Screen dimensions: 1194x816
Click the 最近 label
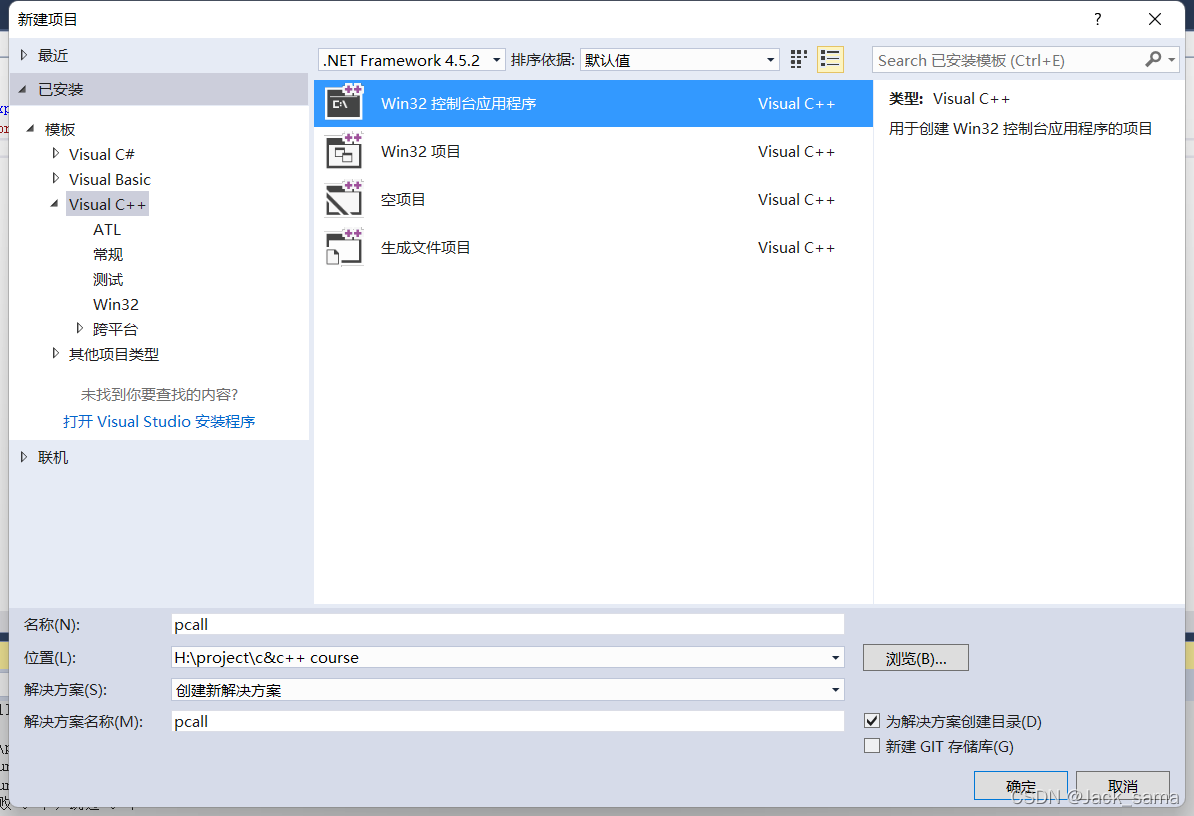(53, 56)
